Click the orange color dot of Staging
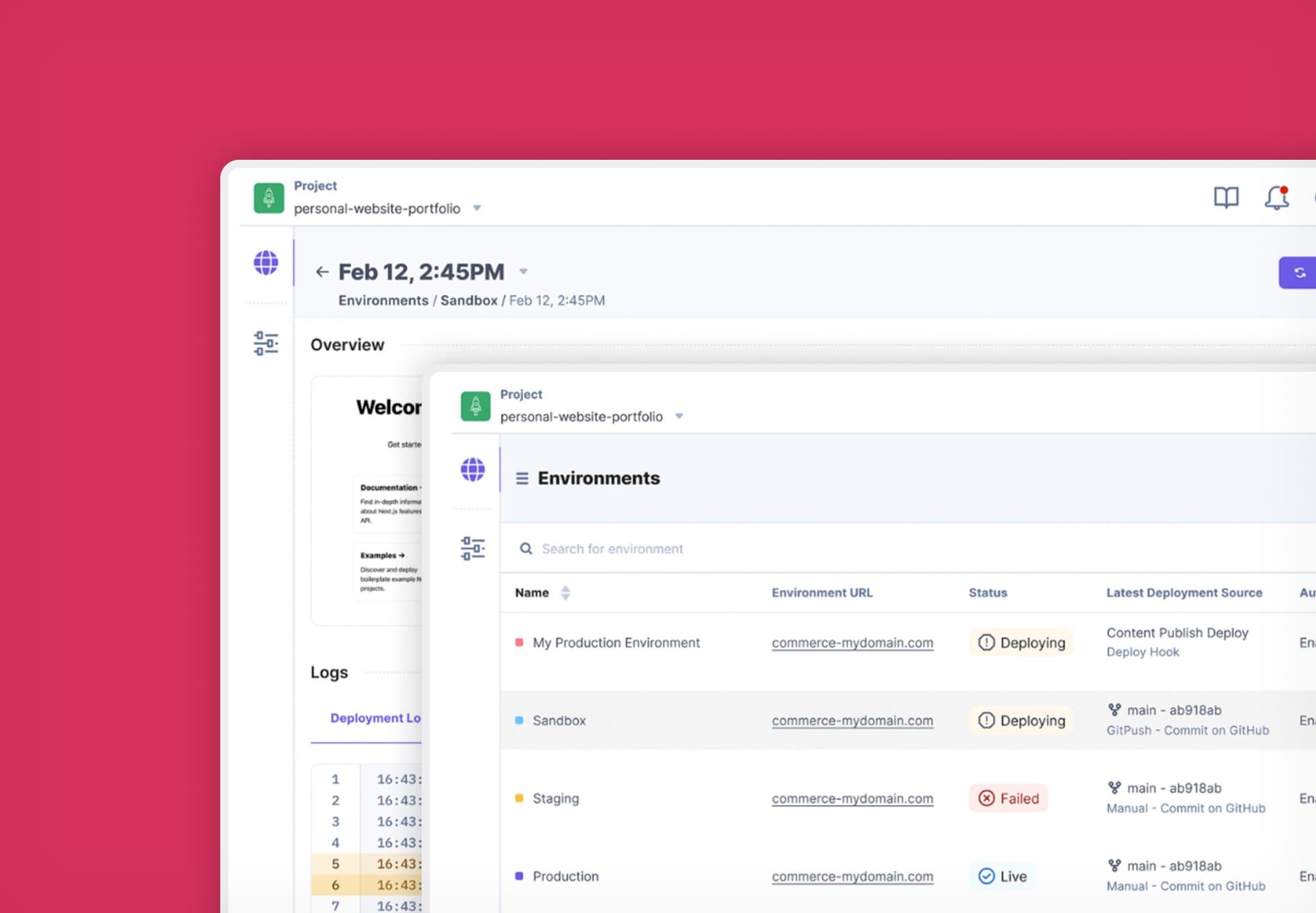The image size is (1316, 913). (519, 798)
